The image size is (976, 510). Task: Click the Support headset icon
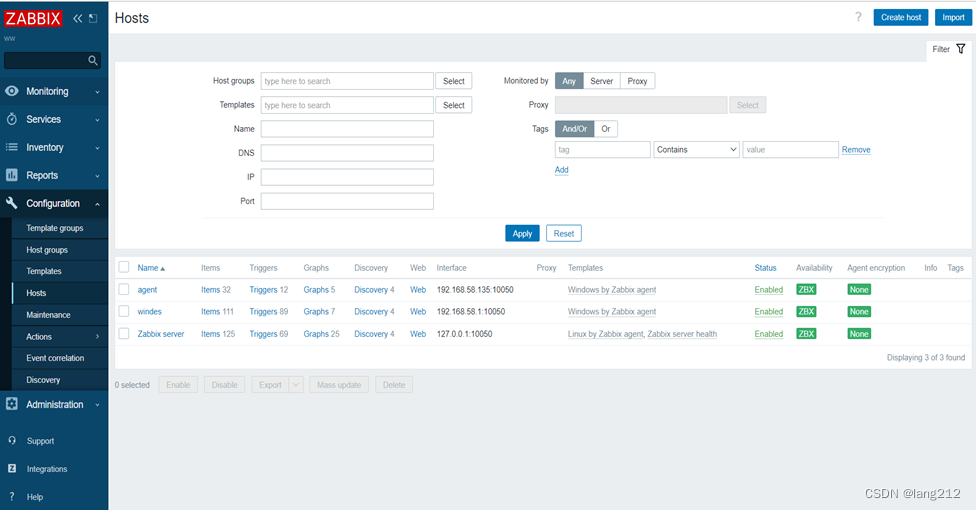tap(12, 440)
